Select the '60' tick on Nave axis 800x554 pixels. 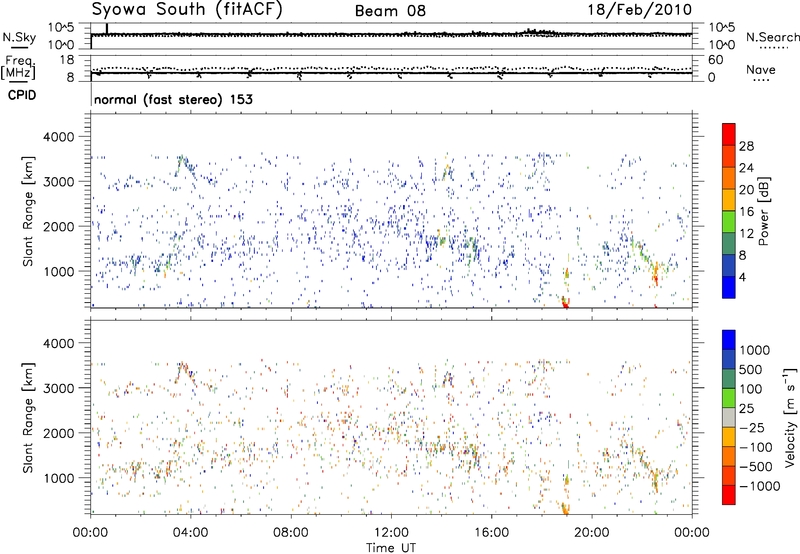[715, 60]
